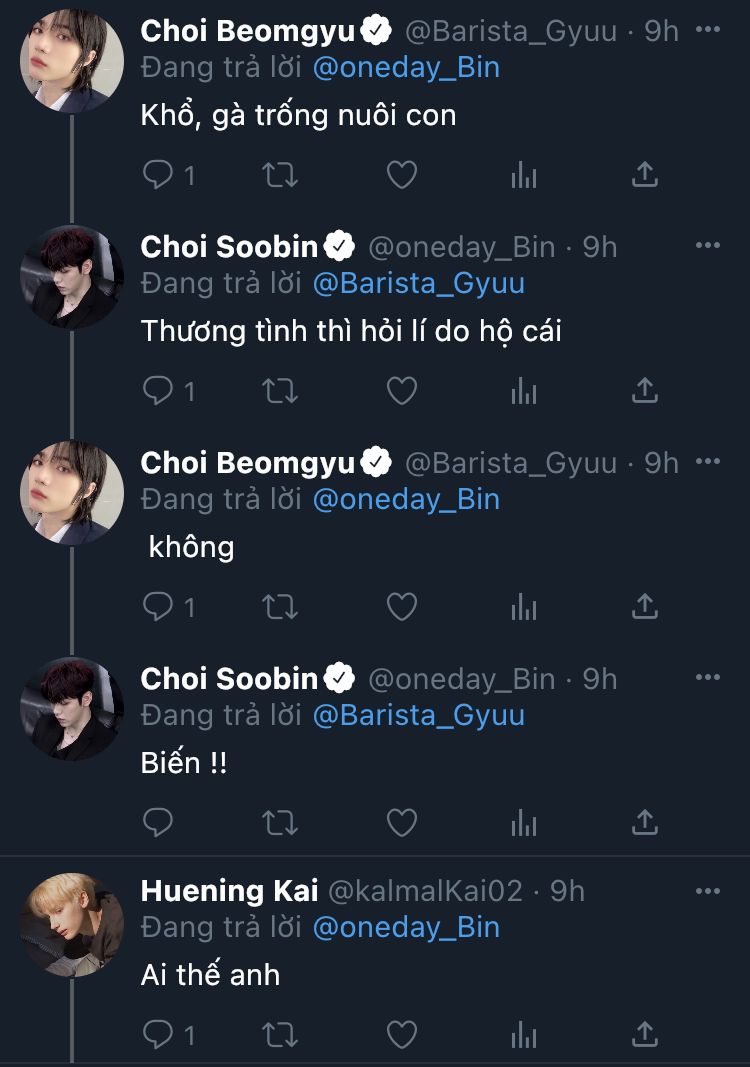The width and height of the screenshot is (750, 1067).
Task: View analytics for "Biến !!" tweet
Action: pyautogui.click(x=524, y=823)
